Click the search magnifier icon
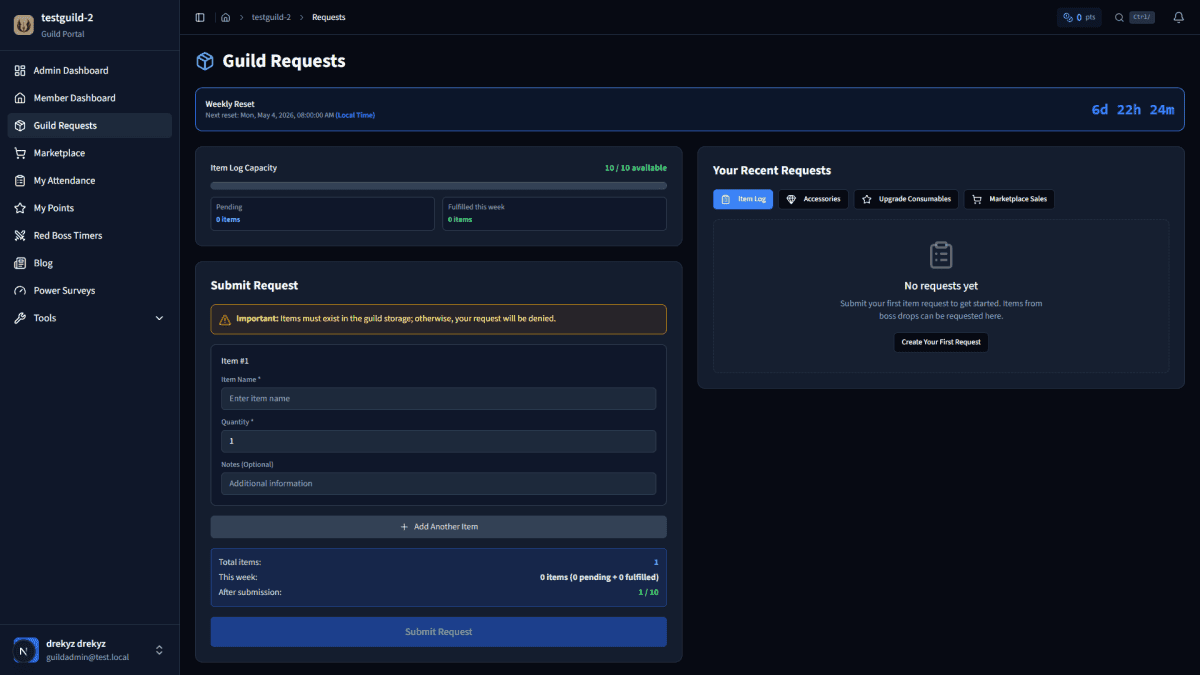The width and height of the screenshot is (1200, 675). [1119, 17]
